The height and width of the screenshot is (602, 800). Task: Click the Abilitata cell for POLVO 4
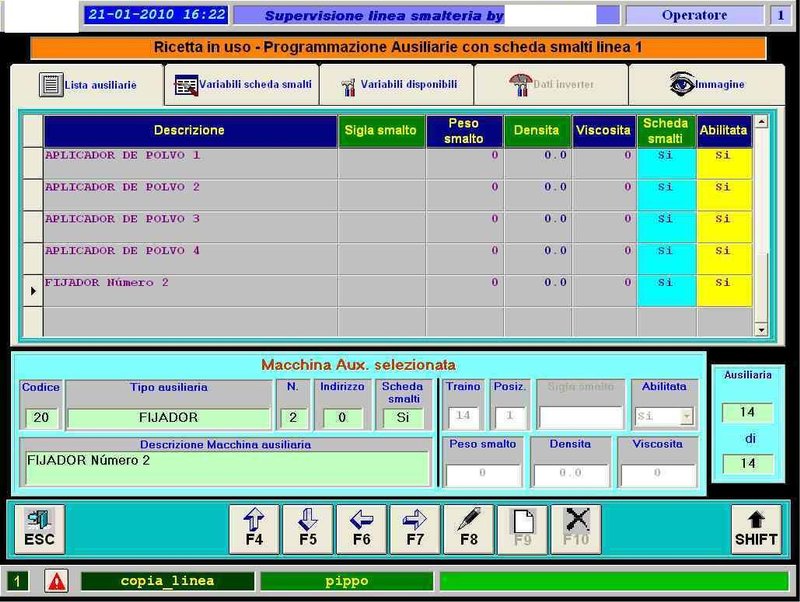click(x=724, y=259)
